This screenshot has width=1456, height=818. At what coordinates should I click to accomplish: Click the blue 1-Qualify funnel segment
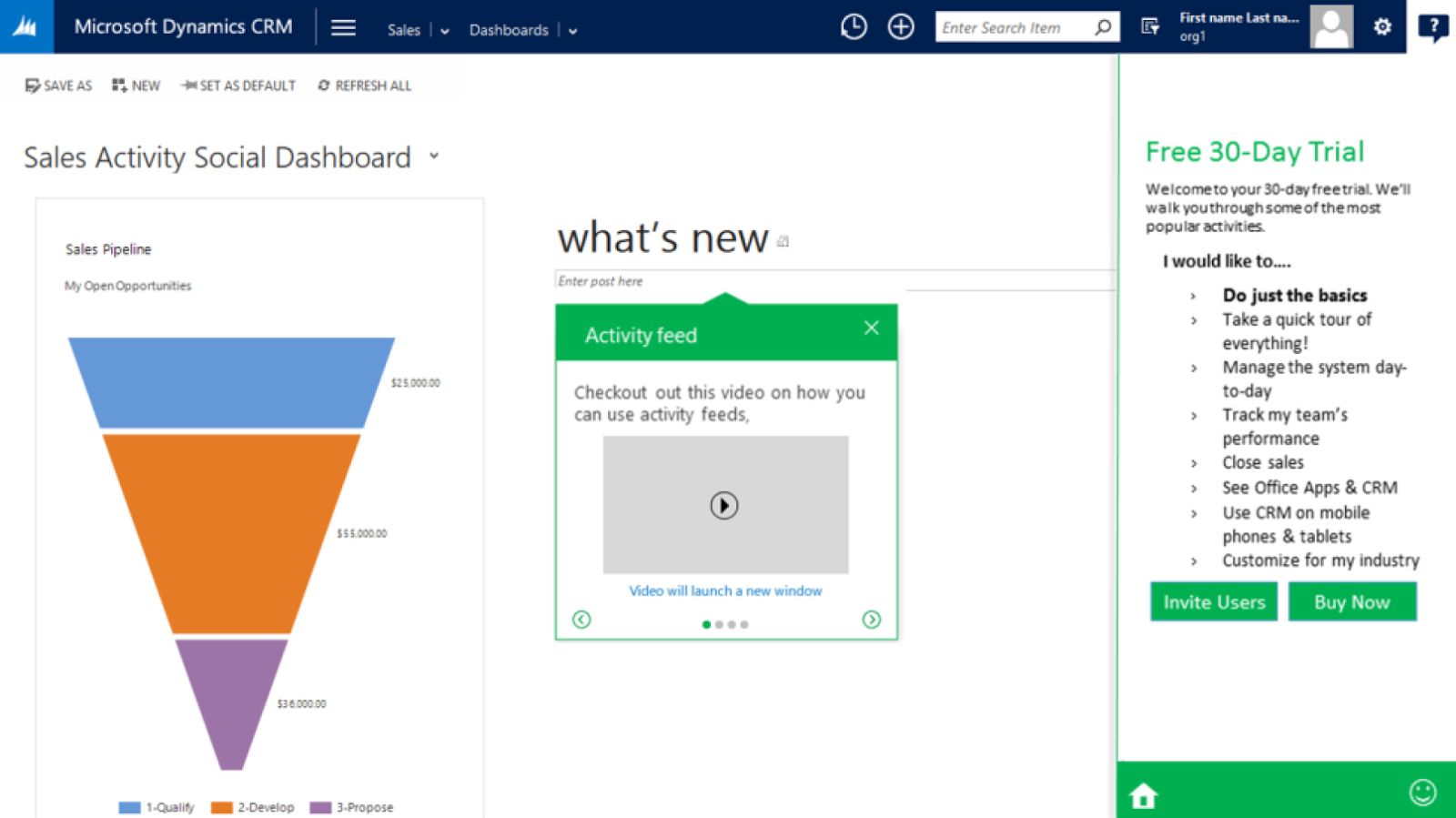(x=231, y=382)
